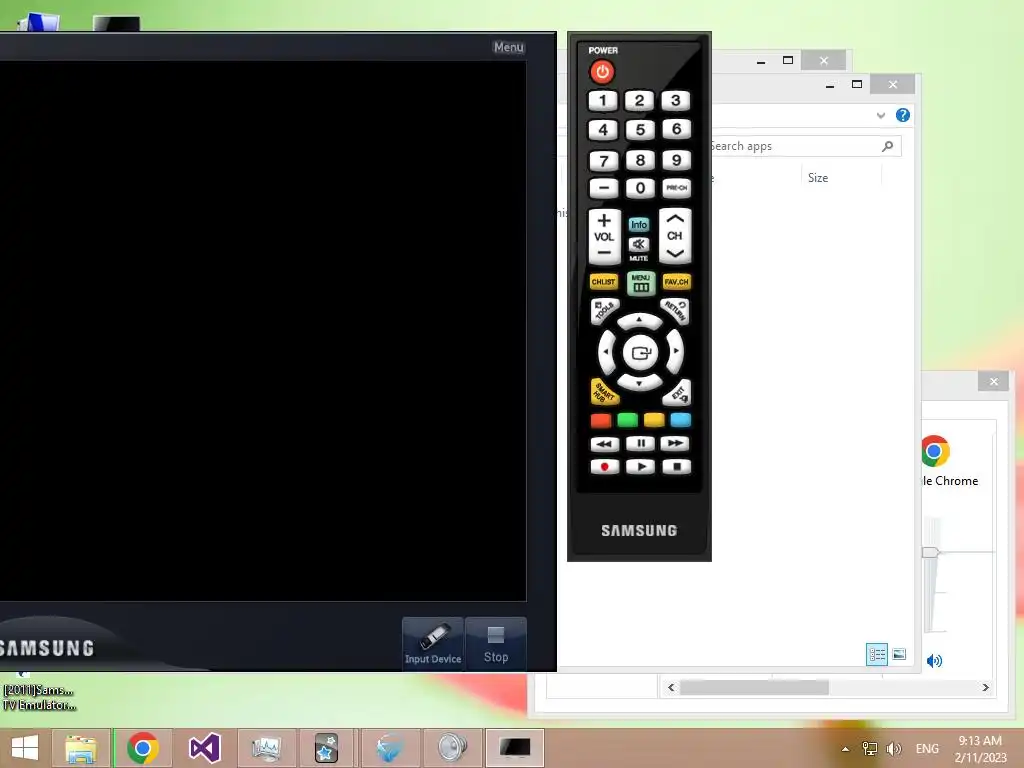This screenshot has width=1024, height=768.
Task: Click the green color key on remote
Action: point(628,420)
